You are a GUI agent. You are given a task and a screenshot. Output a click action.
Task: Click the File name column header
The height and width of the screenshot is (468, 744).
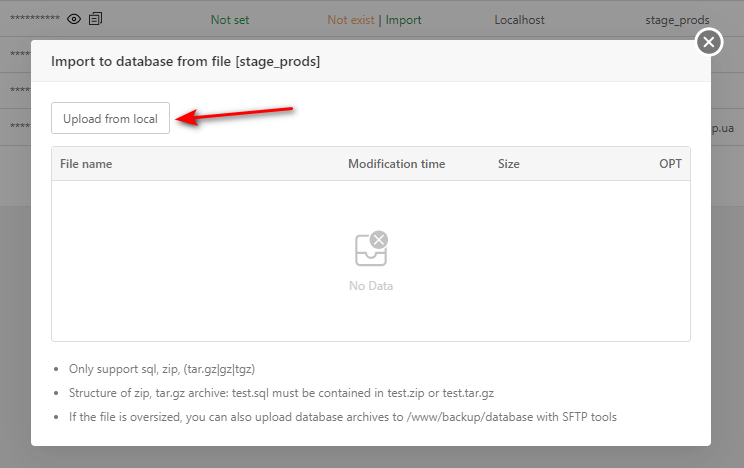[x=86, y=164]
